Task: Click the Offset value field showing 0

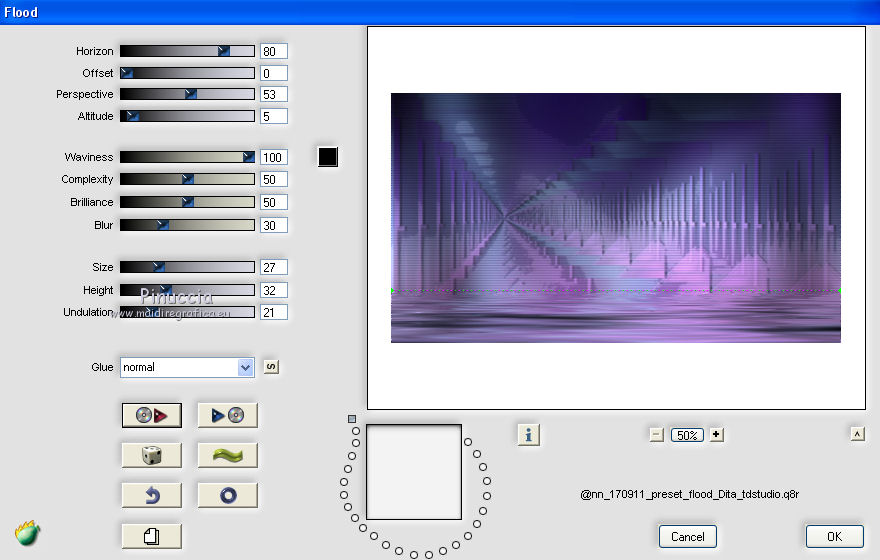Action: pos(274,73)
